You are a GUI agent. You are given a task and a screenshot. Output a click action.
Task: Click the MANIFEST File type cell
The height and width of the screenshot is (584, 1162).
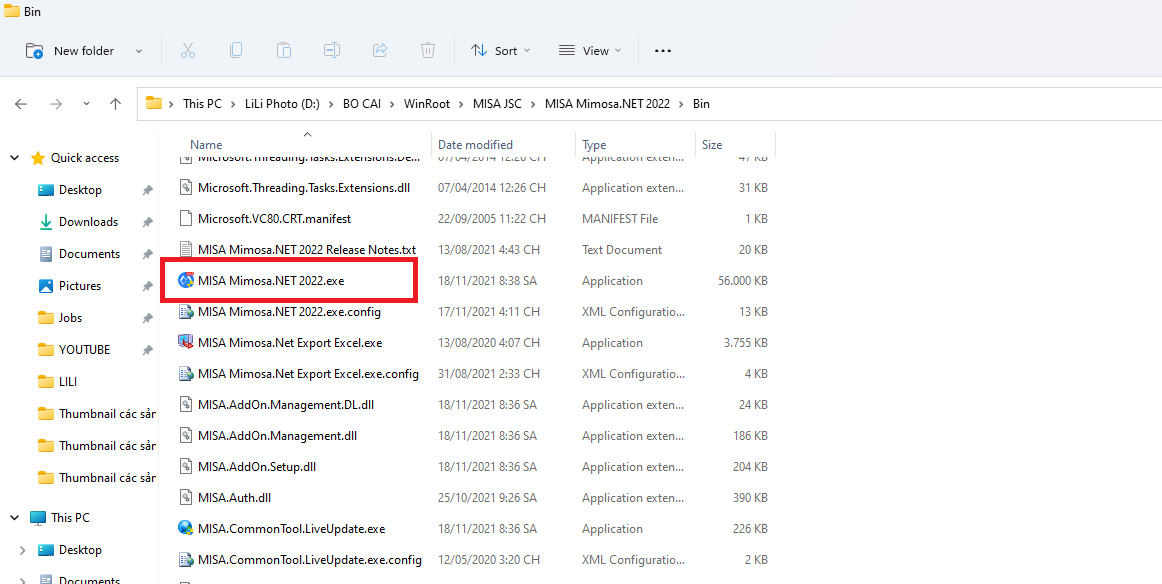pyautogui.click(x=620, y=219)
